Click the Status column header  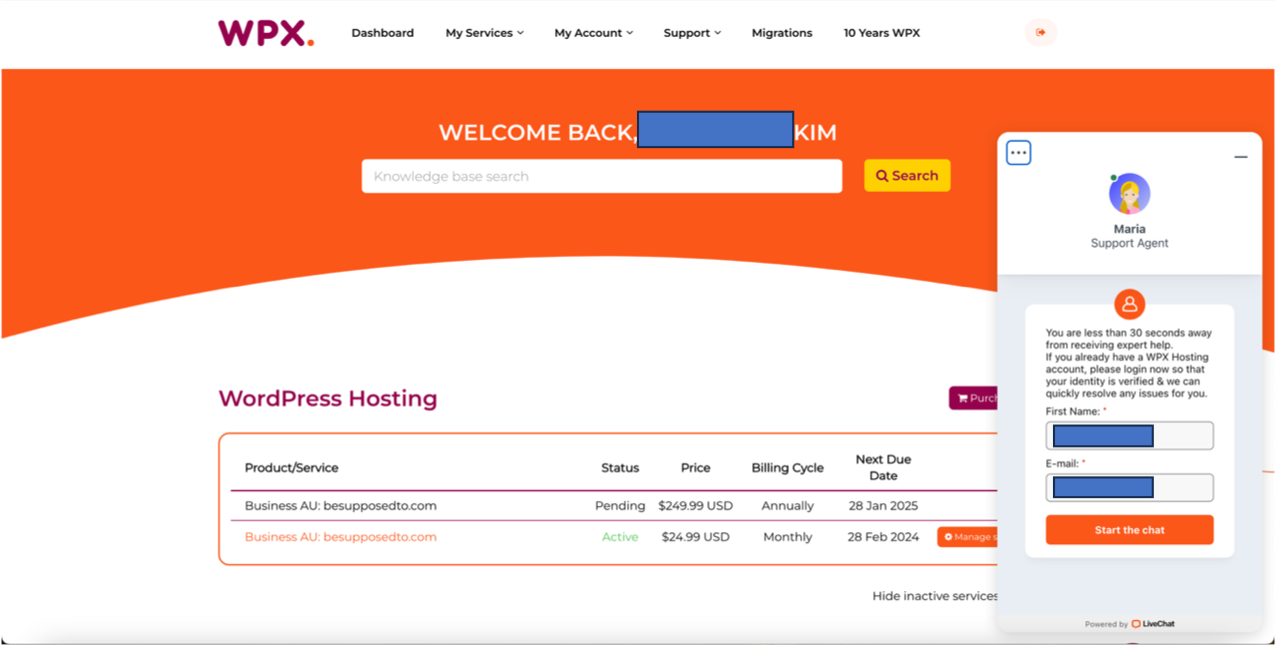coord(620,468)
